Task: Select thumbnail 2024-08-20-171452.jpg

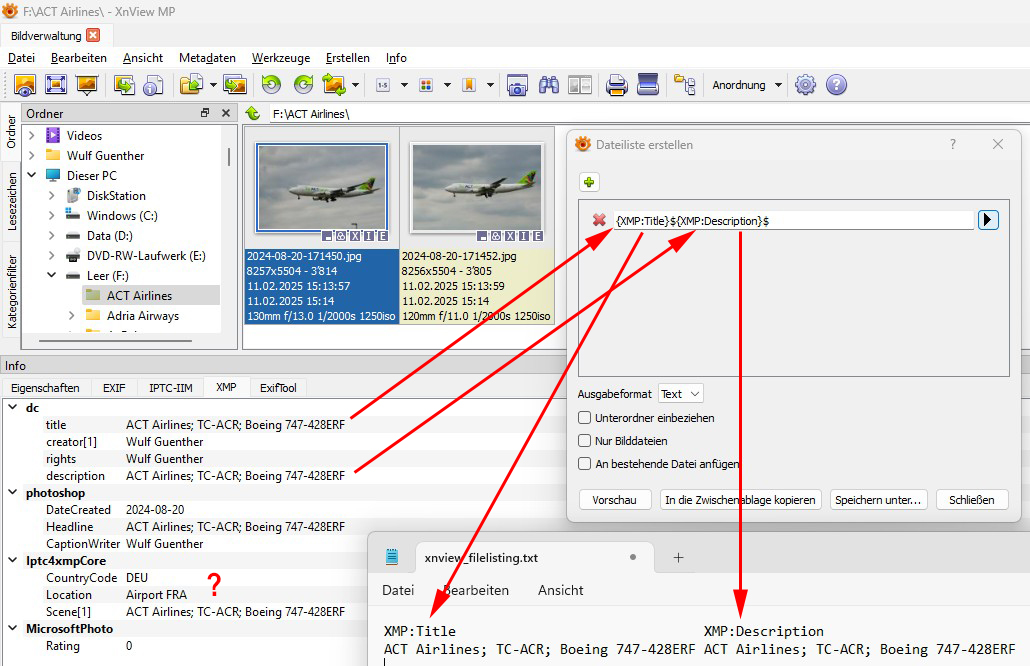Action: click(477, 226)
